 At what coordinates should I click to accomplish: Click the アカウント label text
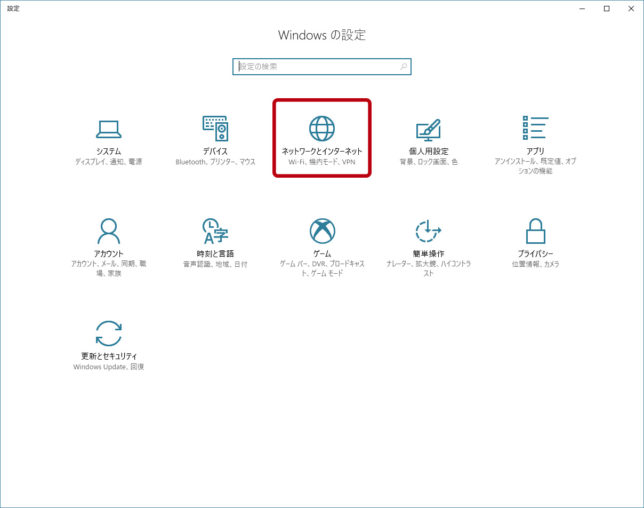108,253
